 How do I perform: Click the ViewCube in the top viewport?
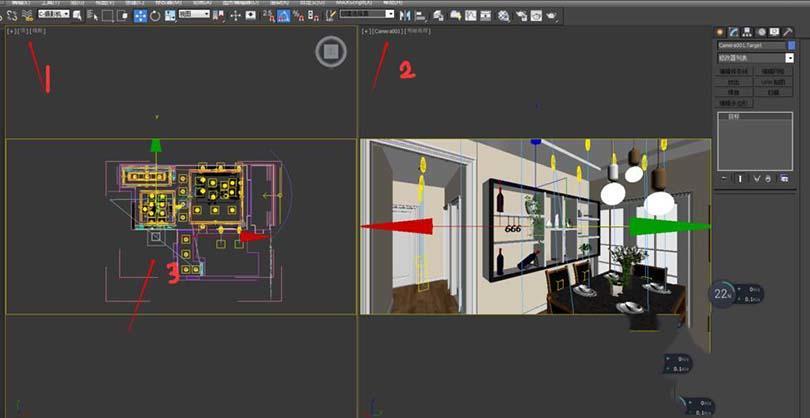(x=331, y=51)
